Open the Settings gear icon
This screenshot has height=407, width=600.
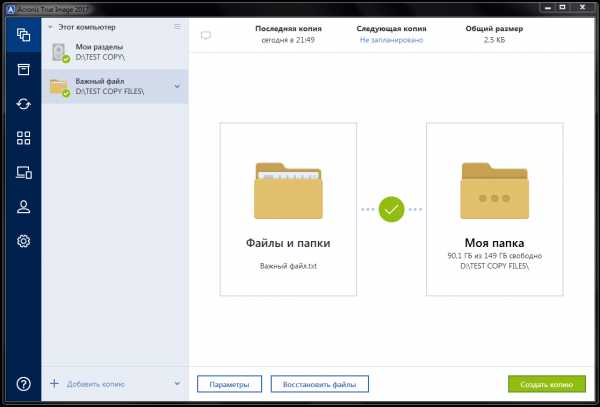tap(23, 241)
